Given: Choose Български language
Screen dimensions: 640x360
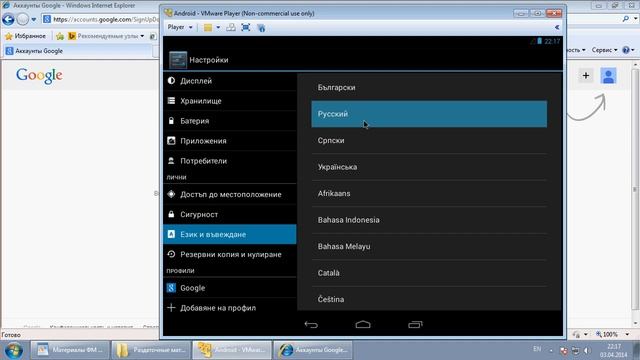Looking at the screenshot, I should pyautogui.click(x=429, y=87).
